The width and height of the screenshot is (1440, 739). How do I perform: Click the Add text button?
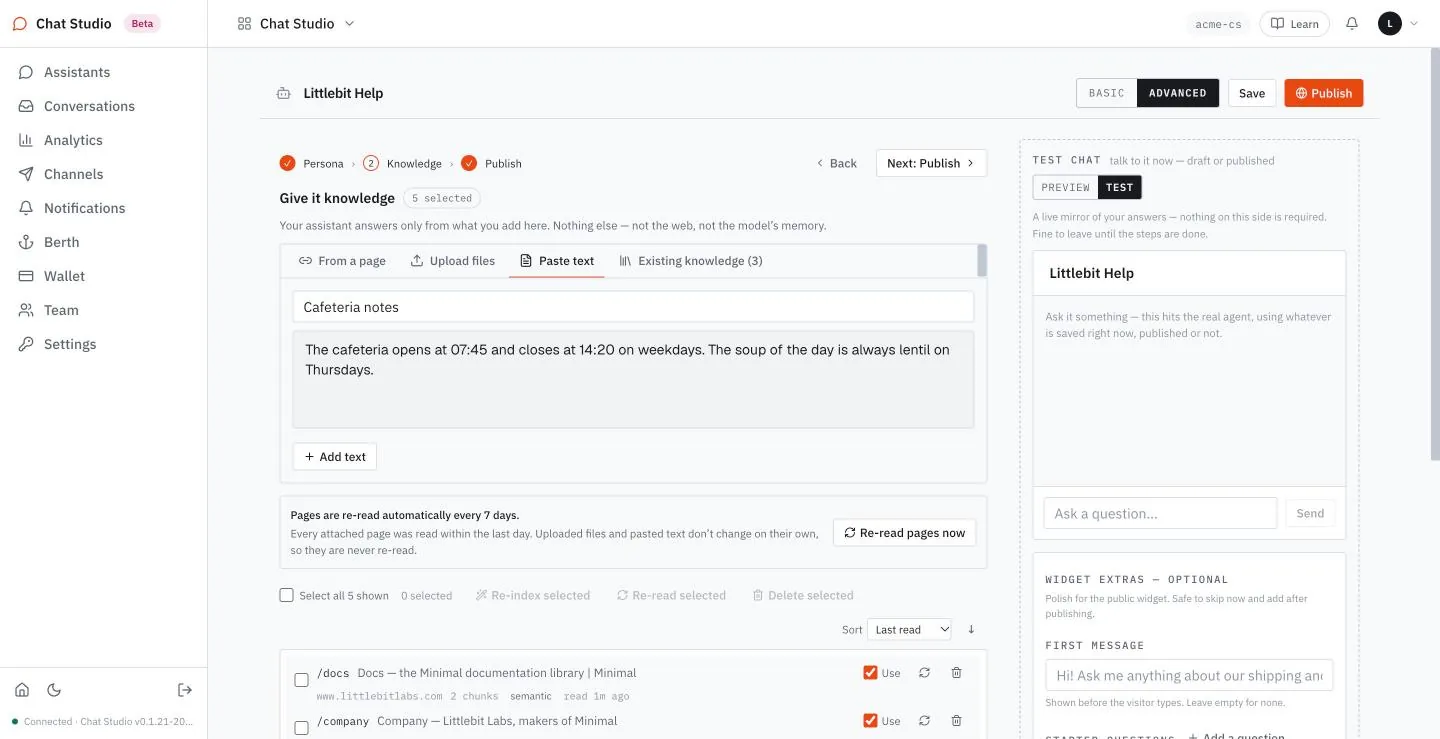[335, 457]
